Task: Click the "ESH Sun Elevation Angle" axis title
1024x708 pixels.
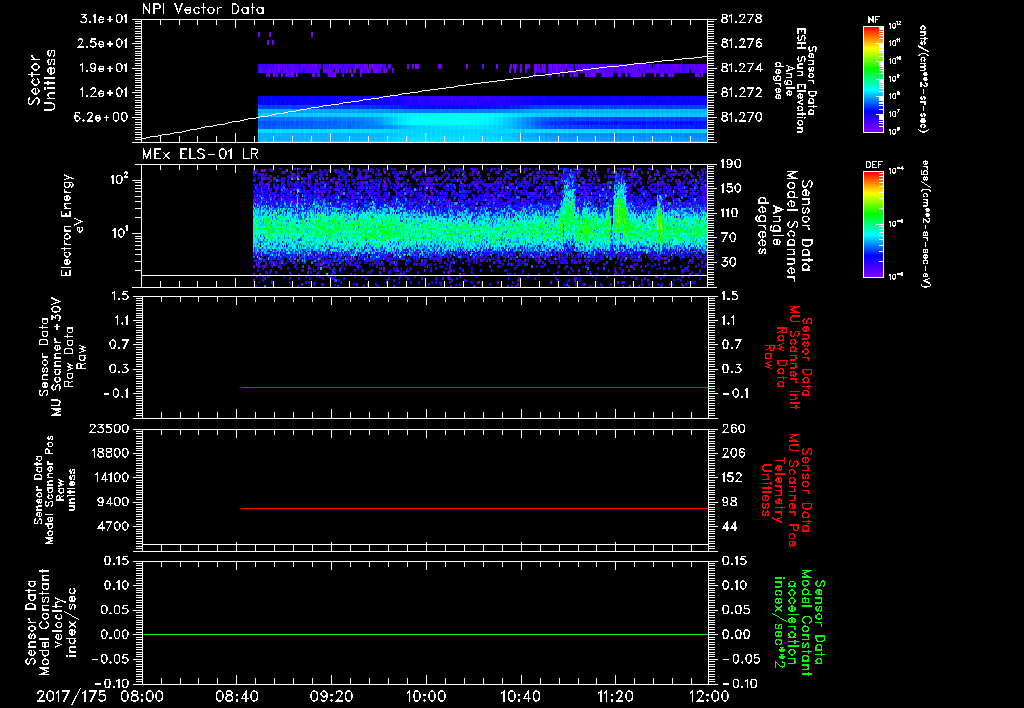Action: 795,80
